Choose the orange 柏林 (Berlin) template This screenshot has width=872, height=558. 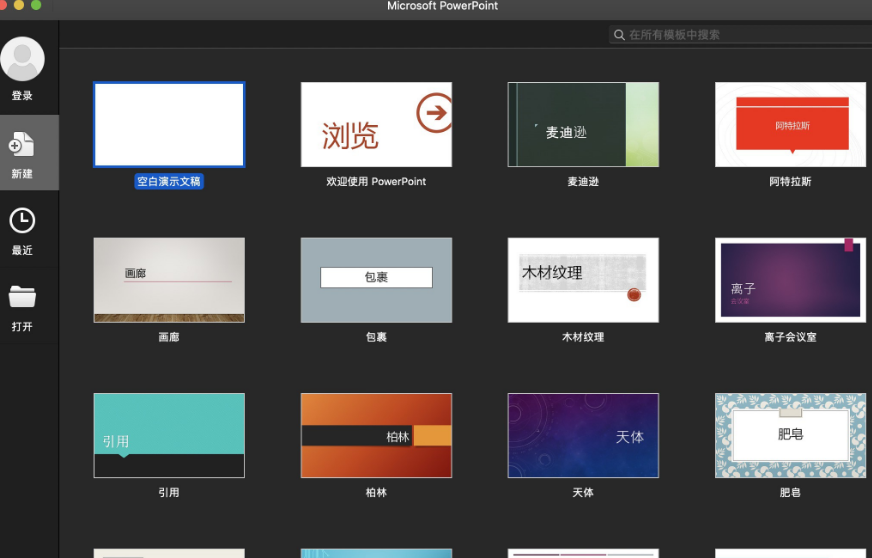[376, 435]
